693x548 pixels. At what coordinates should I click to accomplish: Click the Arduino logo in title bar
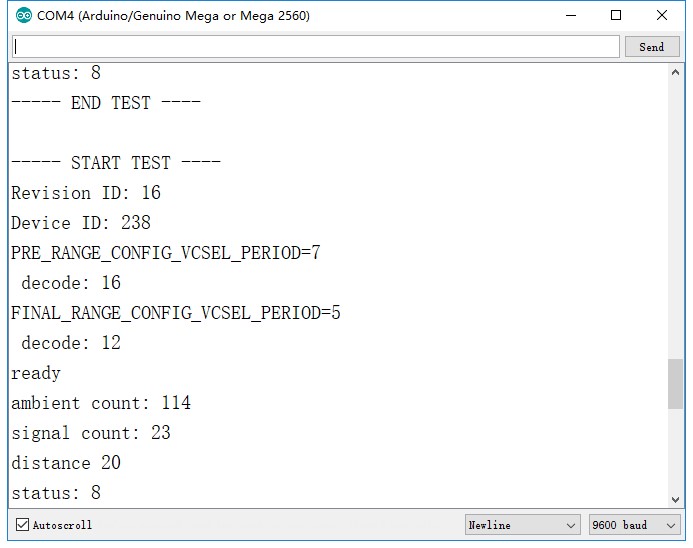coord(24,16)
